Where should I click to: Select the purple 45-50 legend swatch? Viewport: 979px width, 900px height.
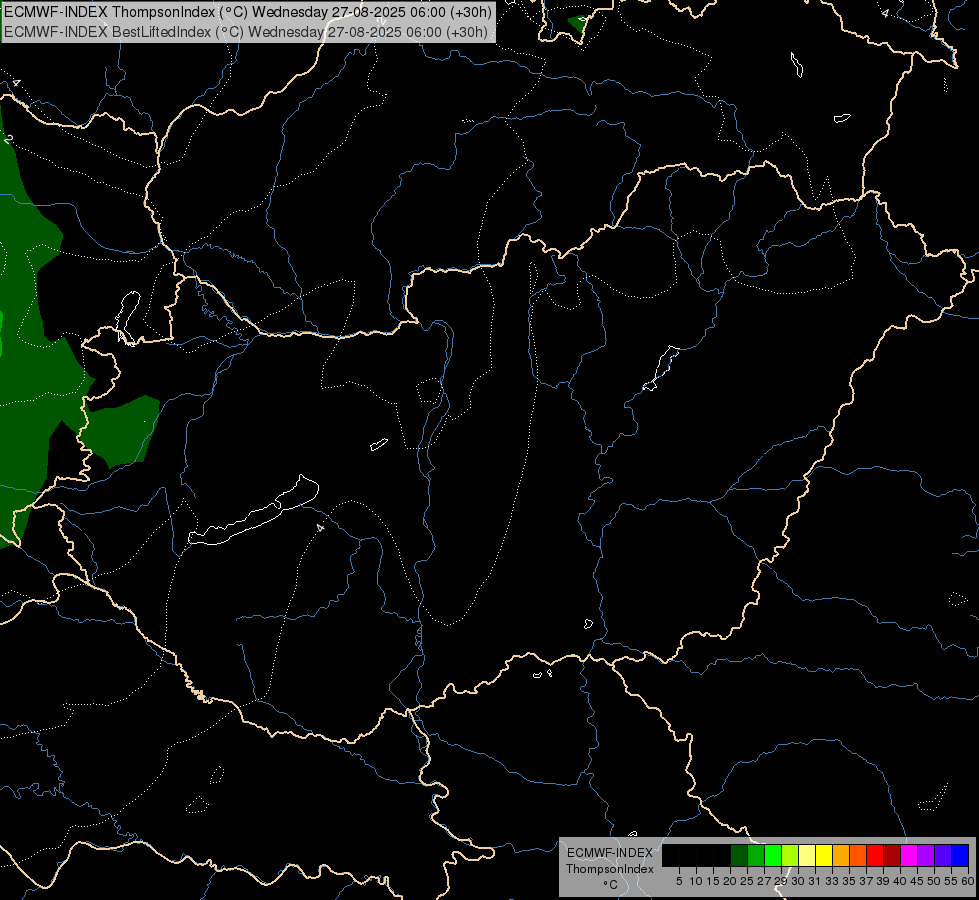pos(926,855)
